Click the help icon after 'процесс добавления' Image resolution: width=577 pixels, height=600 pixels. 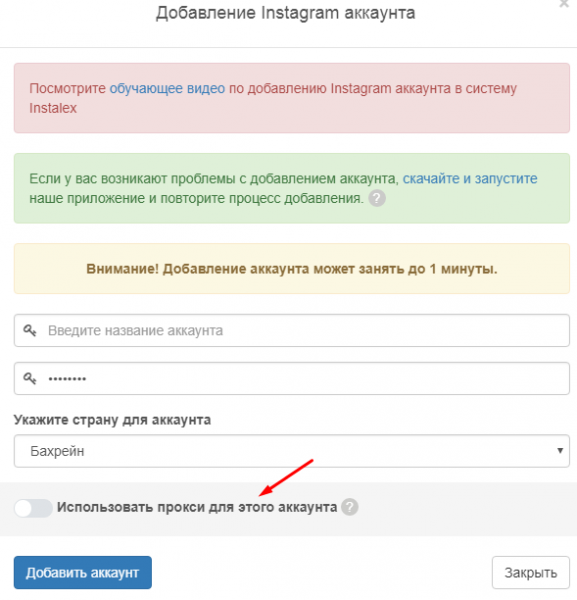377,198
